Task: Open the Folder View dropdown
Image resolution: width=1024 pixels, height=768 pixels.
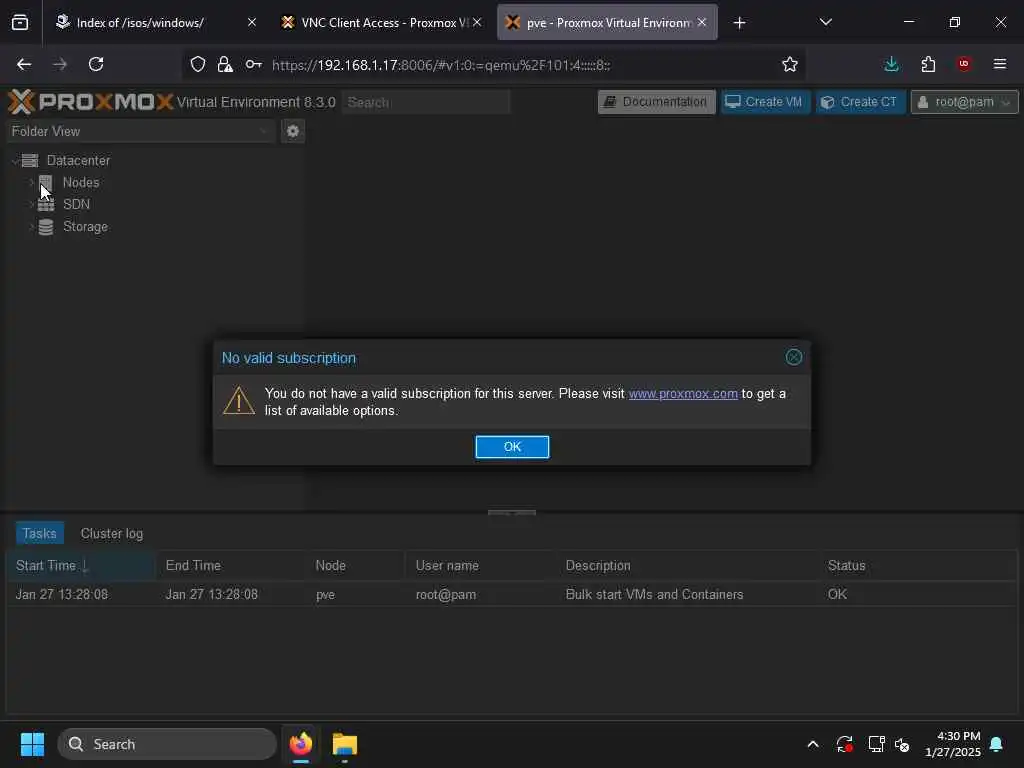Action: point(140,131)
